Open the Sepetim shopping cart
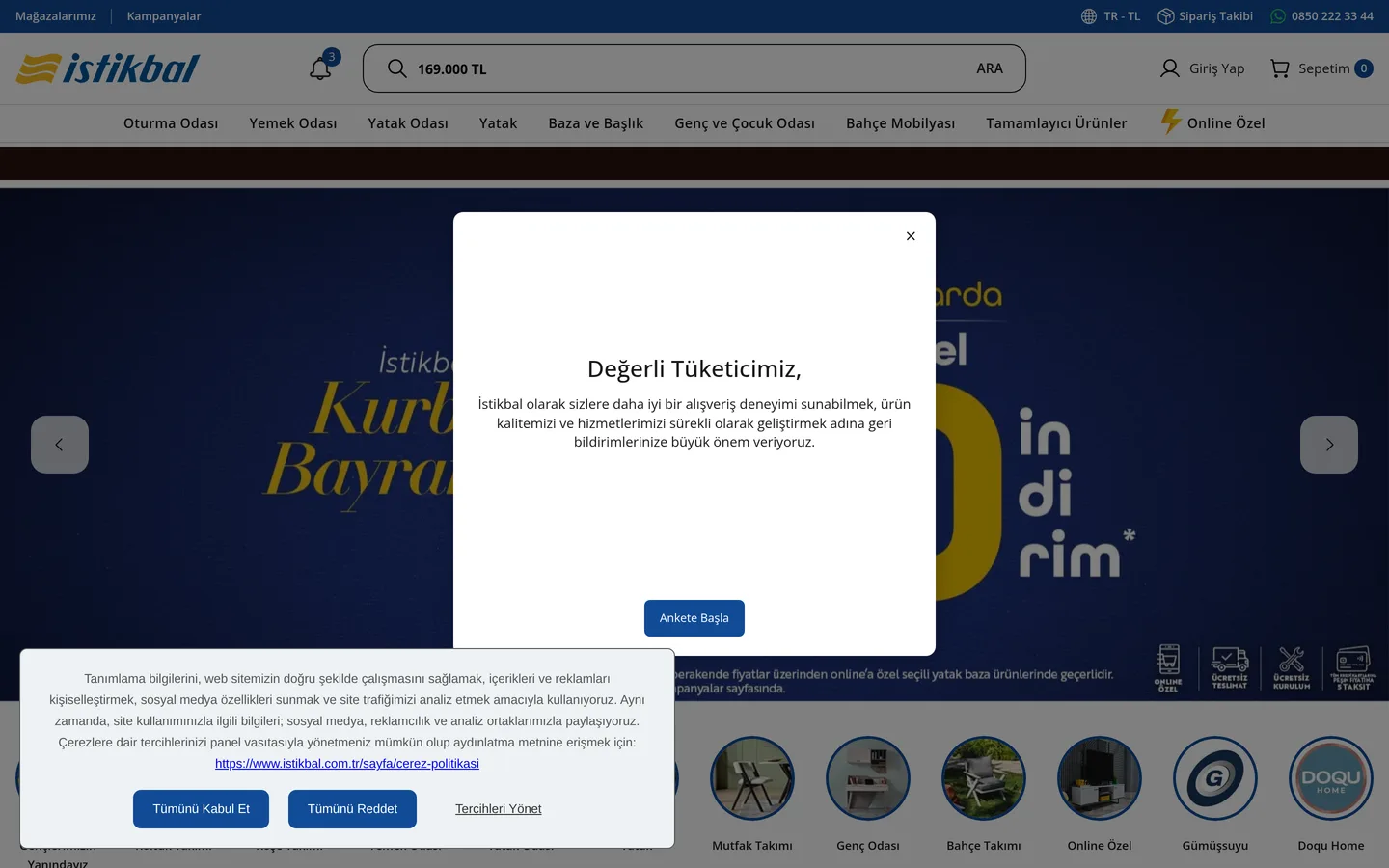Viewport: 1389px width, 868px height. point(1321,68)
